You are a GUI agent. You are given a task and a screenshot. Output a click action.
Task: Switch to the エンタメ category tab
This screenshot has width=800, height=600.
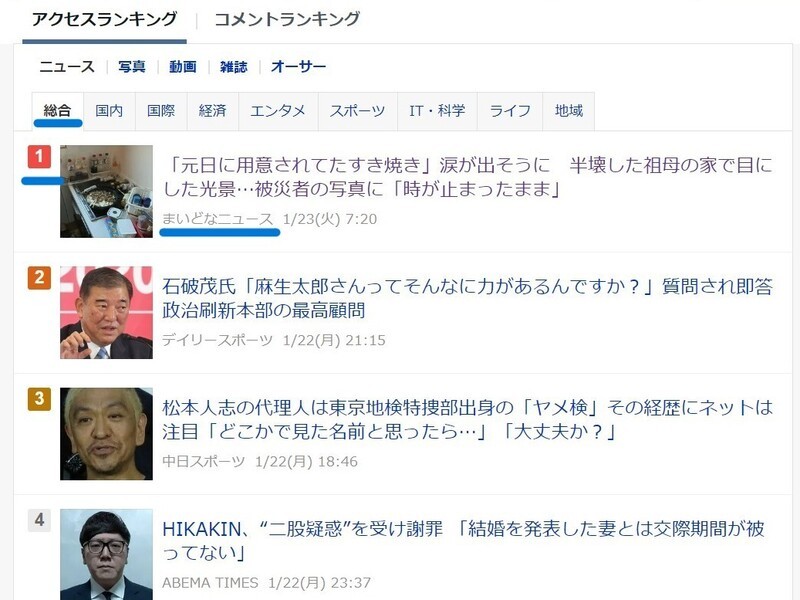click(278, 111)
